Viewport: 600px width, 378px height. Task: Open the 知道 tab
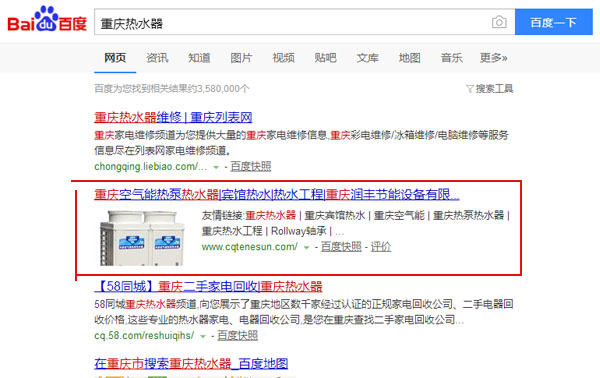click(x=199, y=58)
